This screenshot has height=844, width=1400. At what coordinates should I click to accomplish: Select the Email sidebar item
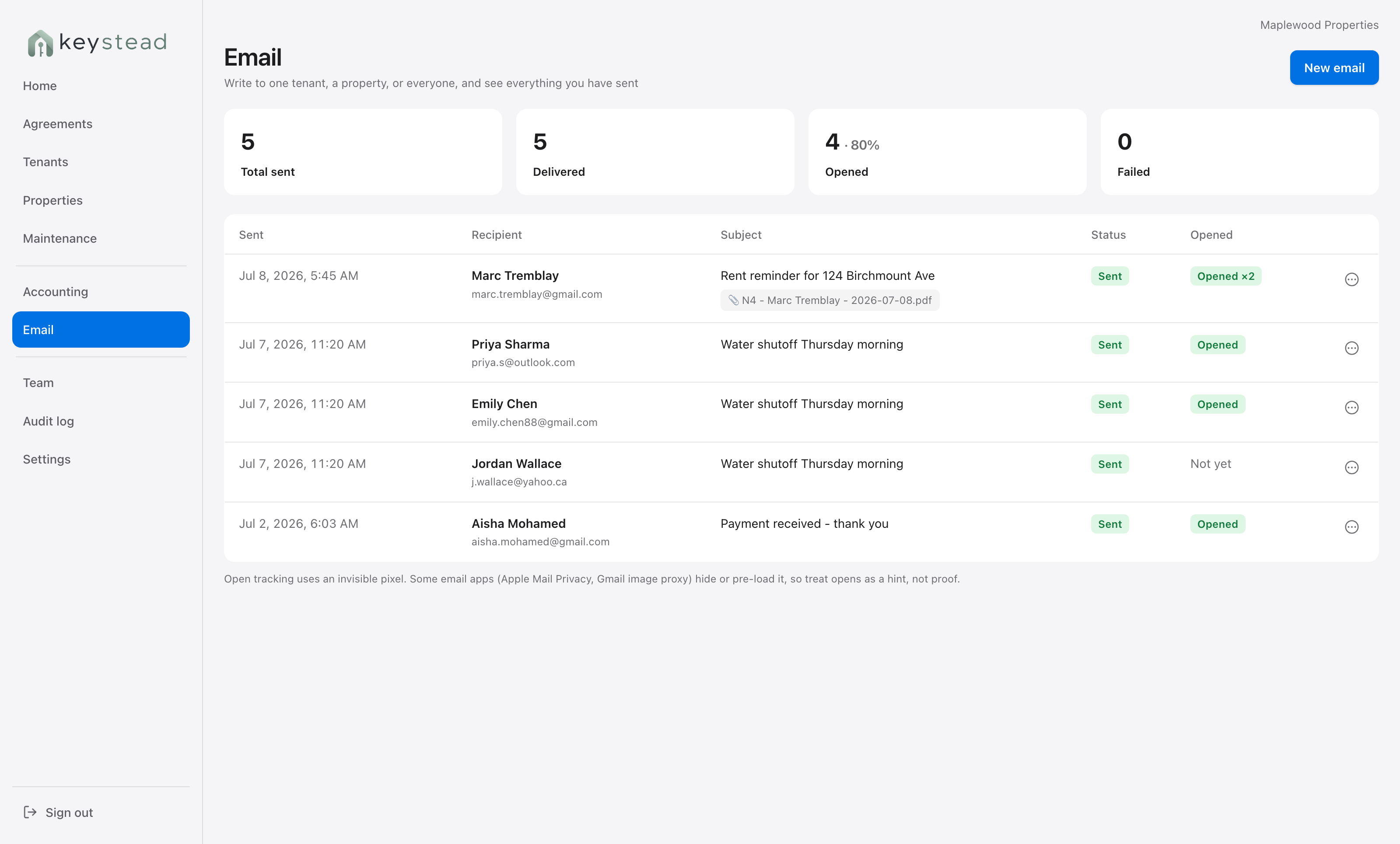pyautogui.click(x=101, y=329)
